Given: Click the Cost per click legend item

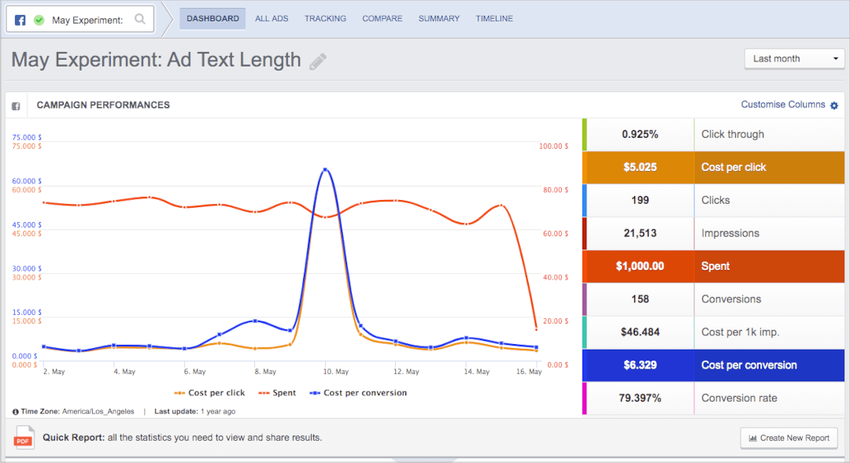Looking at the screenshot, I should [209, 393].
